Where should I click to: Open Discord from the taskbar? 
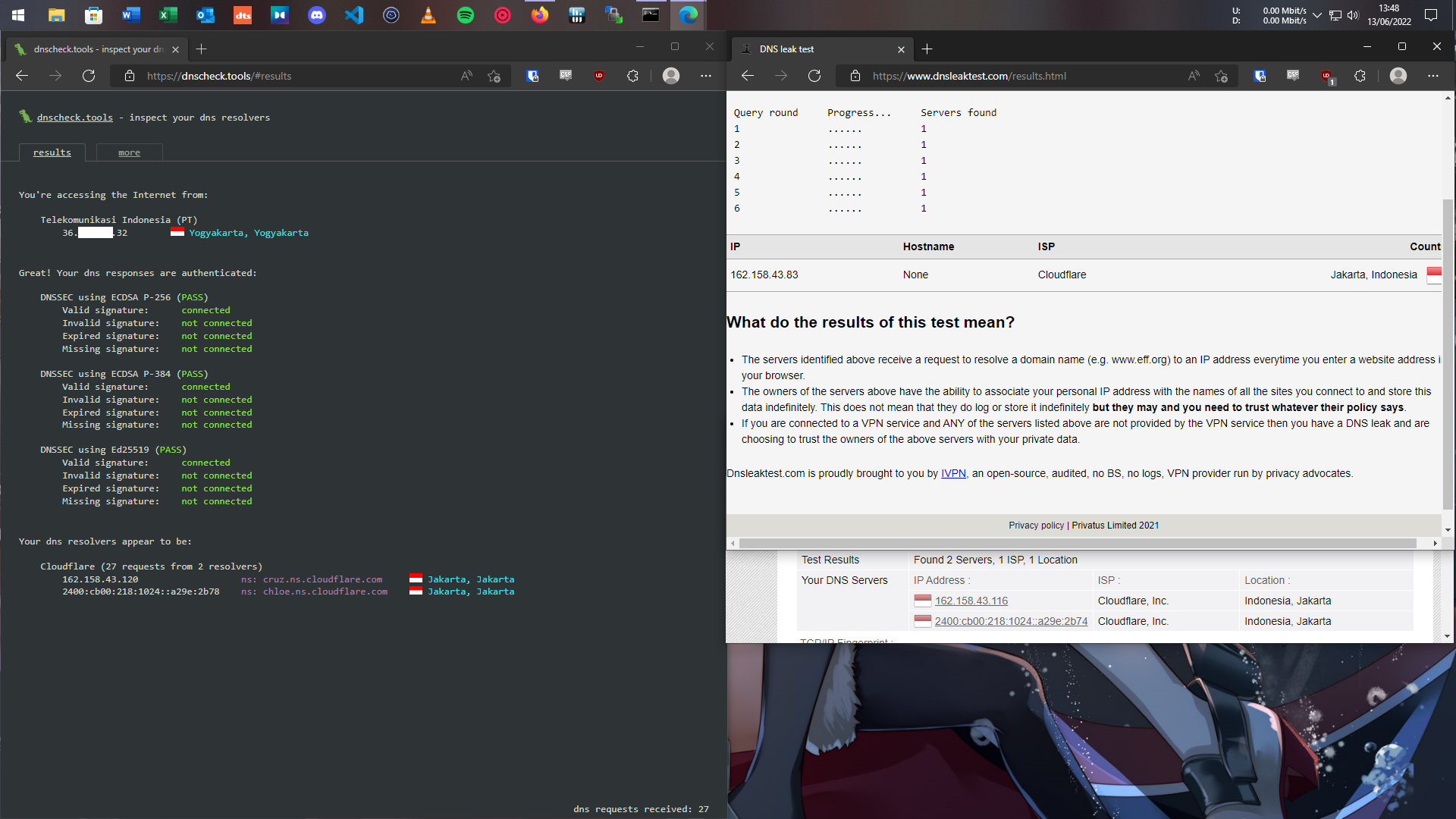(x=317, y=15)
